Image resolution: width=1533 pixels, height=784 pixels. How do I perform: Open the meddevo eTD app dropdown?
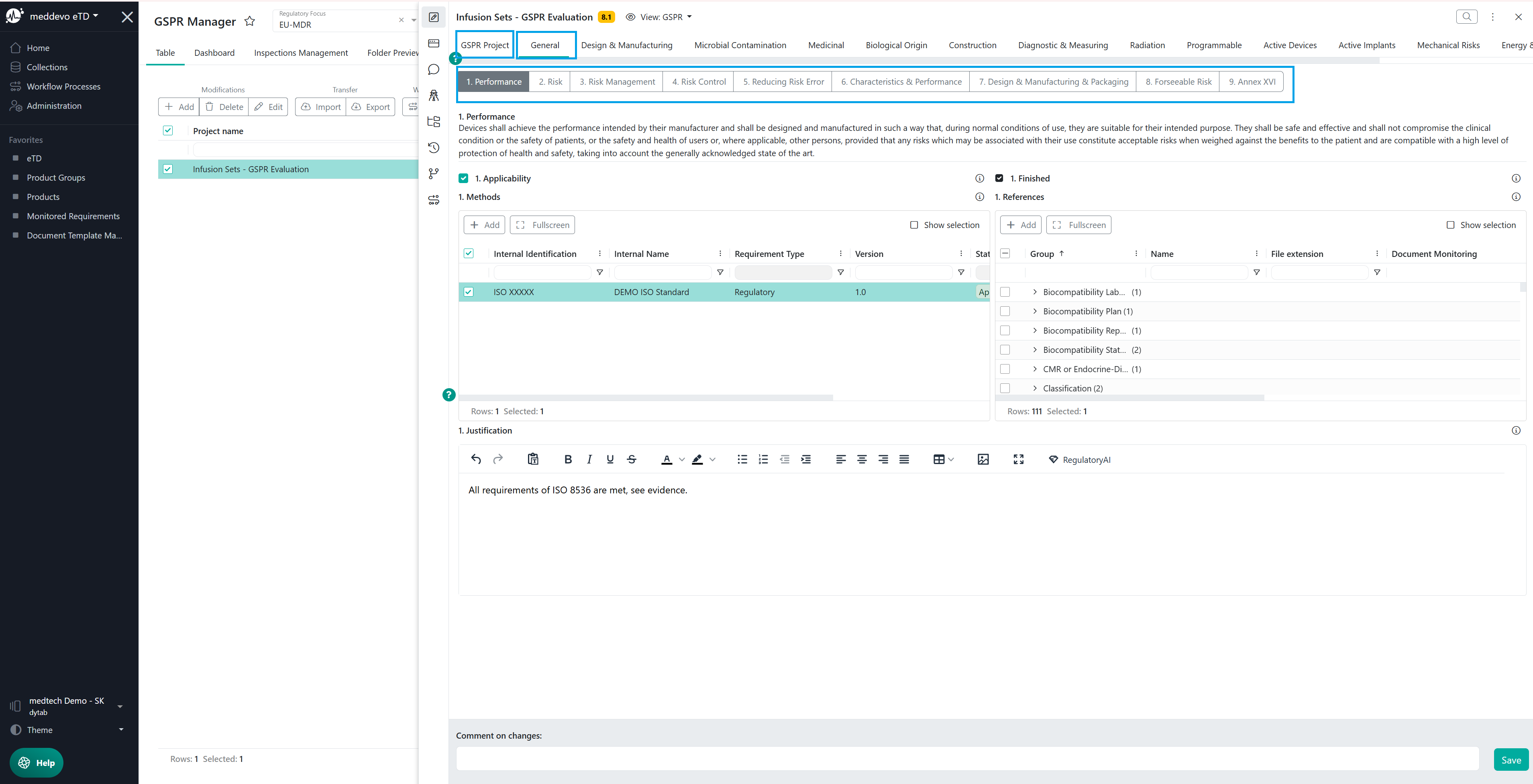coord(64,16)
